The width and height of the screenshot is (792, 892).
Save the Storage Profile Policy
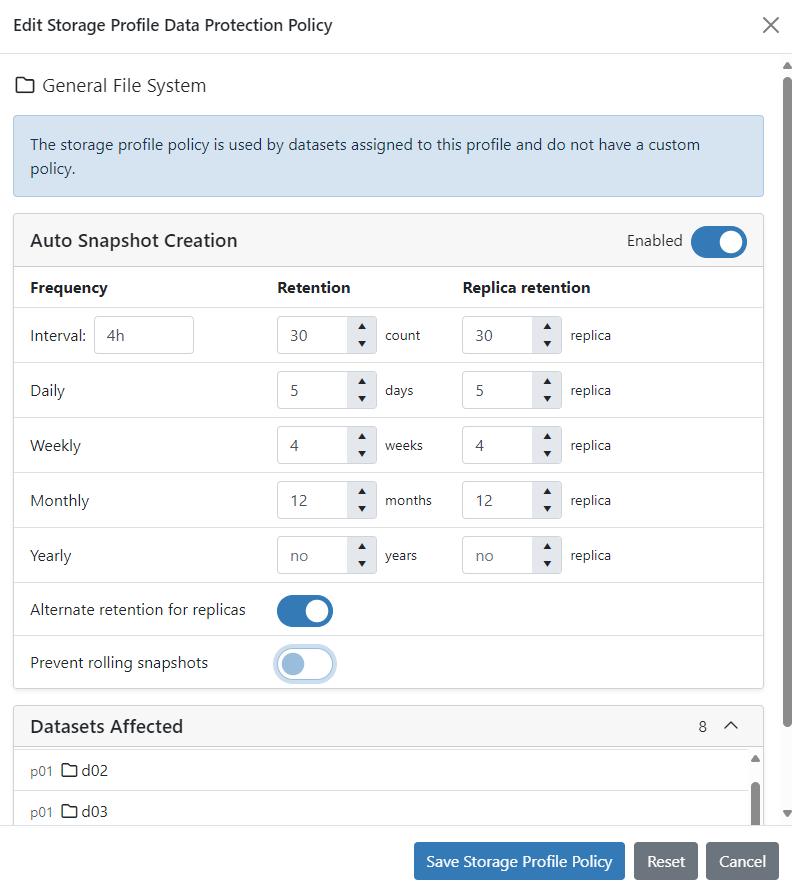[x=518, y=861]
